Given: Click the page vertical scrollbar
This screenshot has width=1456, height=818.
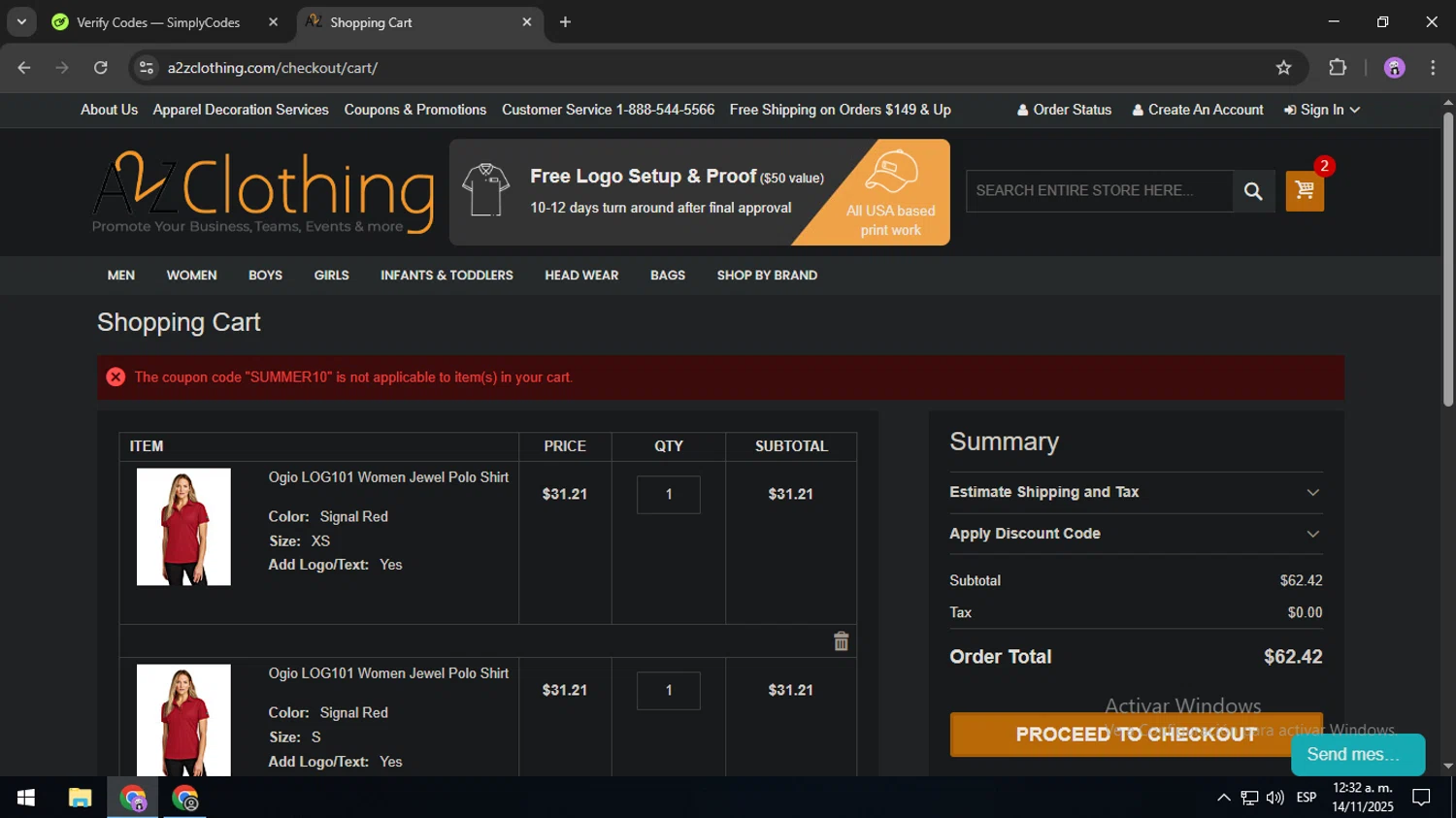Looking at the screenshot, I should (x=1447, y=260).
